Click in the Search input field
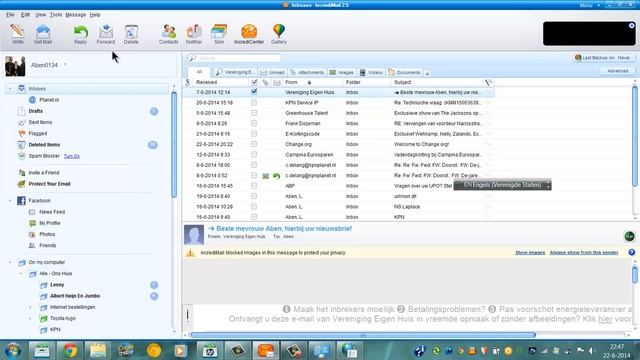The width and height of the screenshot is (640, 360). pos(235,58)
